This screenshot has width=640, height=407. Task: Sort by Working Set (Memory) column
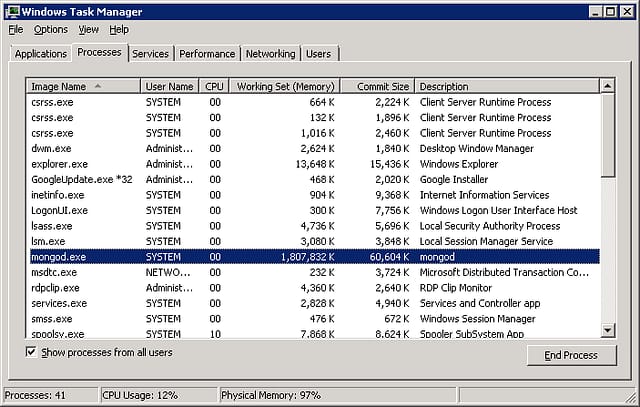(284, 87)
